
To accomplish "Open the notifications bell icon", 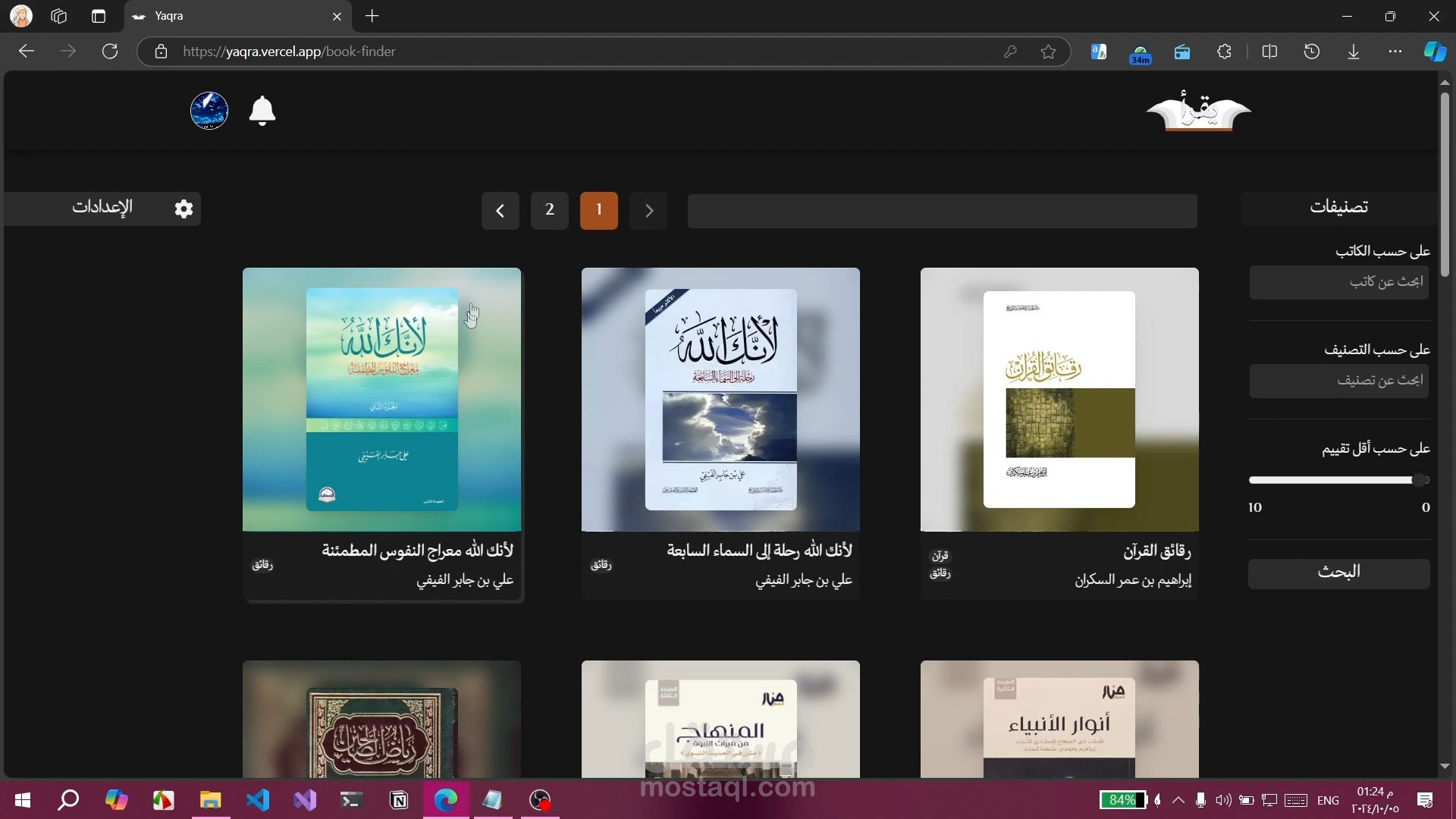I will [262, 111].
